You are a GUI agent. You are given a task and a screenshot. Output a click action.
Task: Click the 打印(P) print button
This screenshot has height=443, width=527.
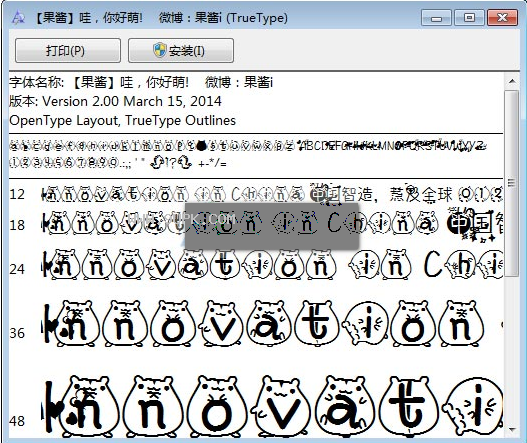pos(68,51)
